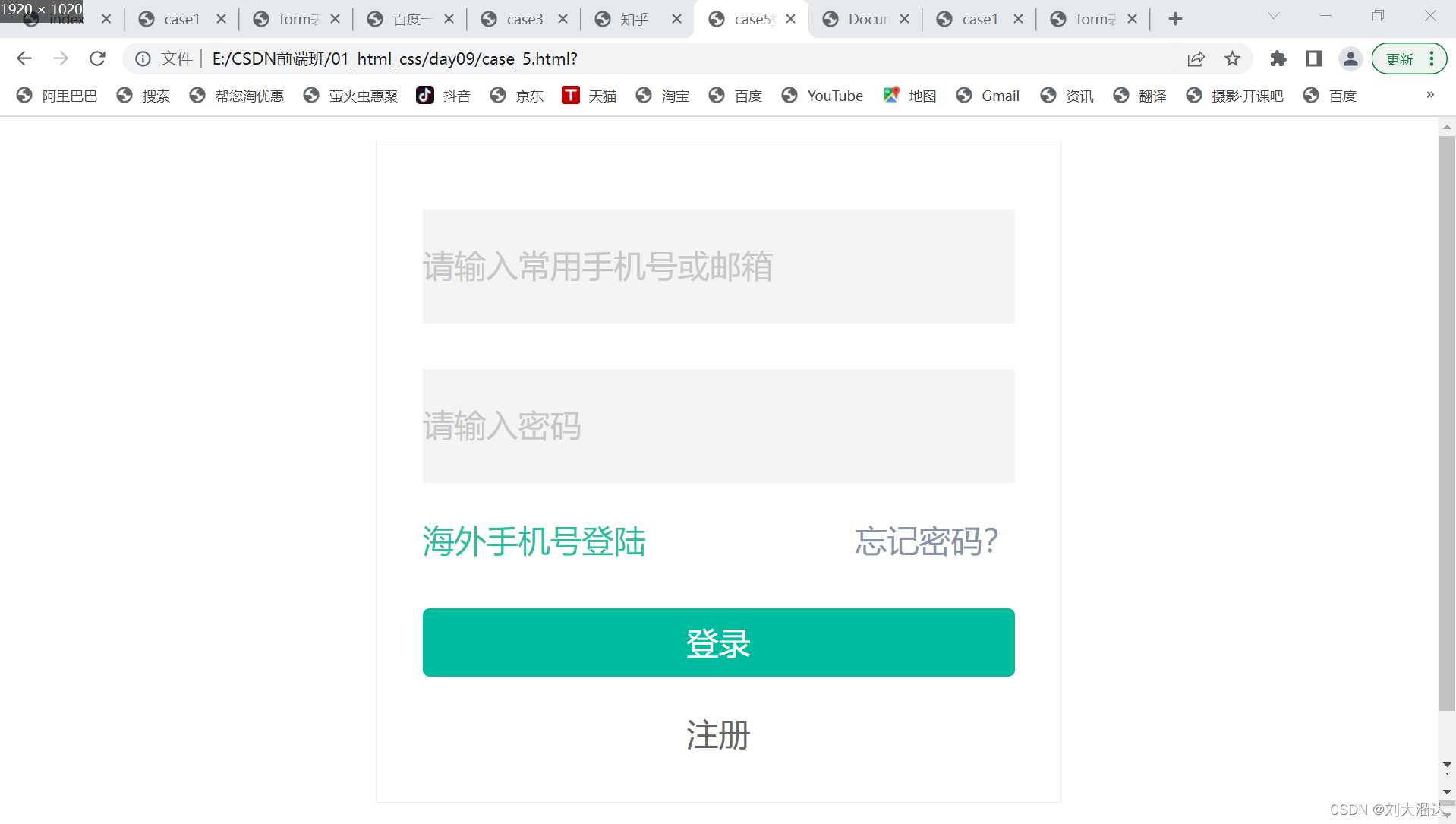This screenshot has height=824, width=1456.
Task: Open the YouTube bookmark
Action: 822,96
